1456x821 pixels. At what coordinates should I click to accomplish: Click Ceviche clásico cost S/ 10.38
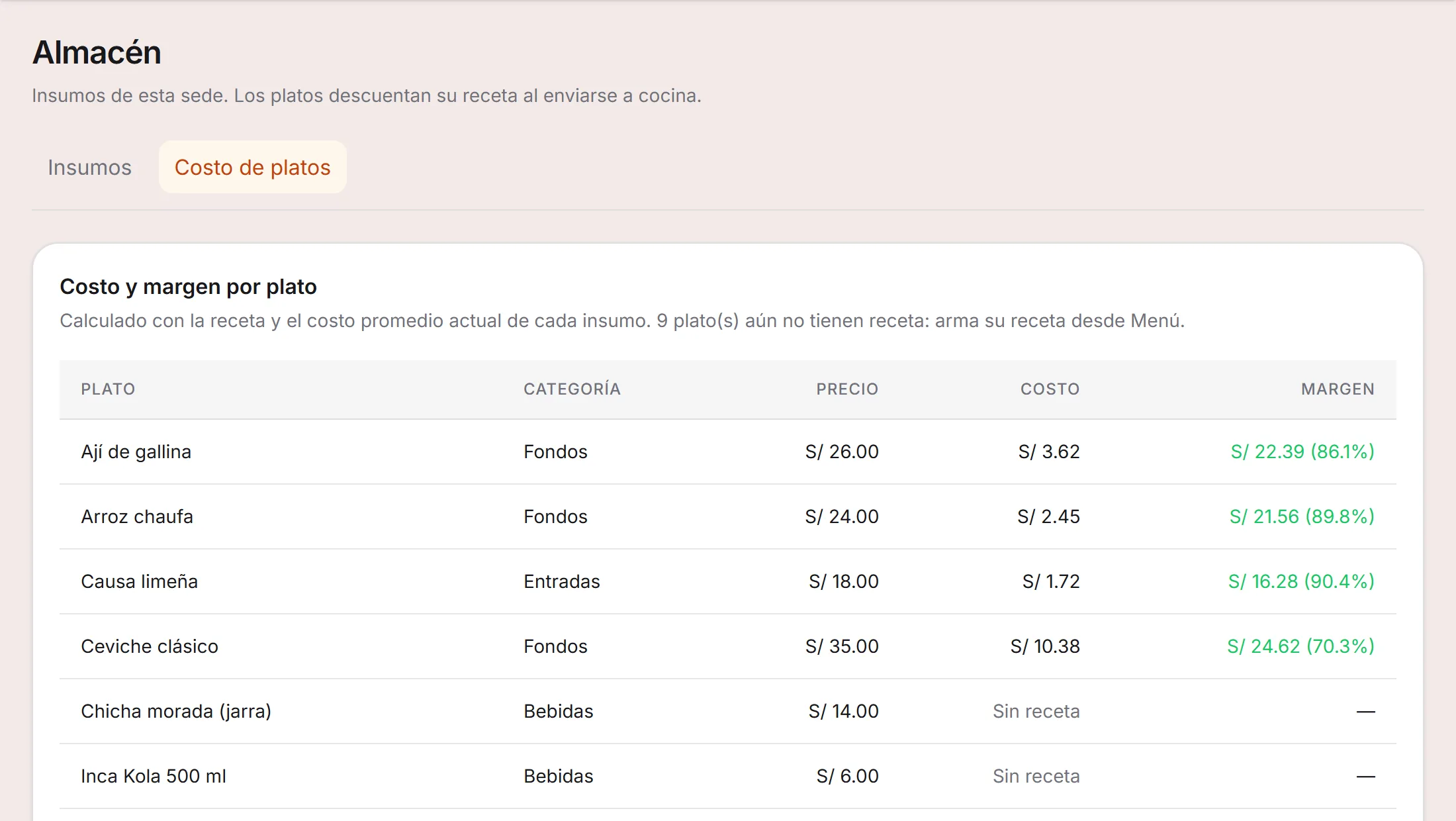tap(1045, 647)
